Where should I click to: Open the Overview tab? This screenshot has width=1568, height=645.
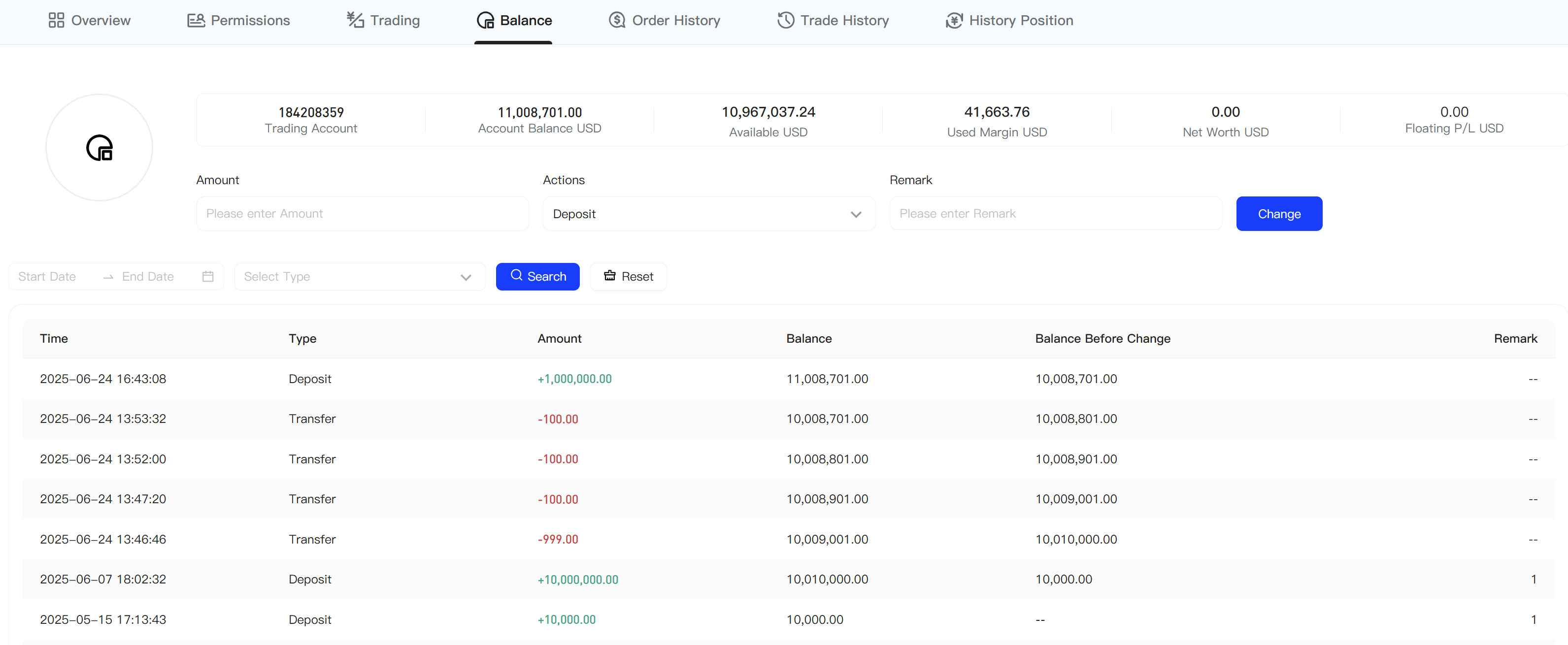click(x=90, y=20)
